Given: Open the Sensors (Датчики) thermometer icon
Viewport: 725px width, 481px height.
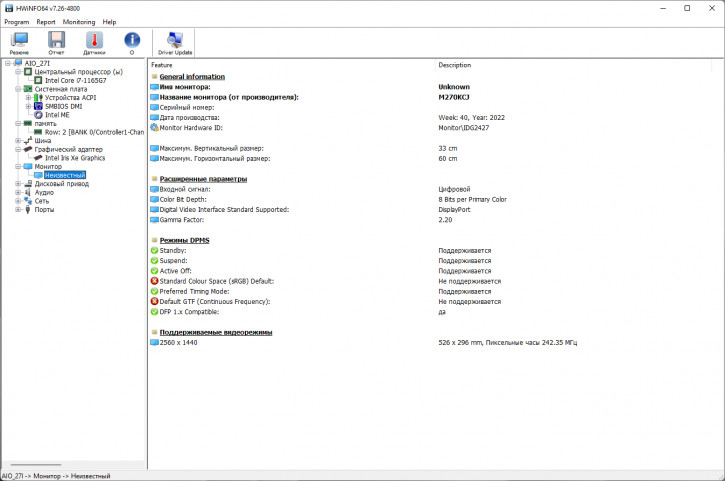Looking at the screenshot, I should click(x=94, y=40).
